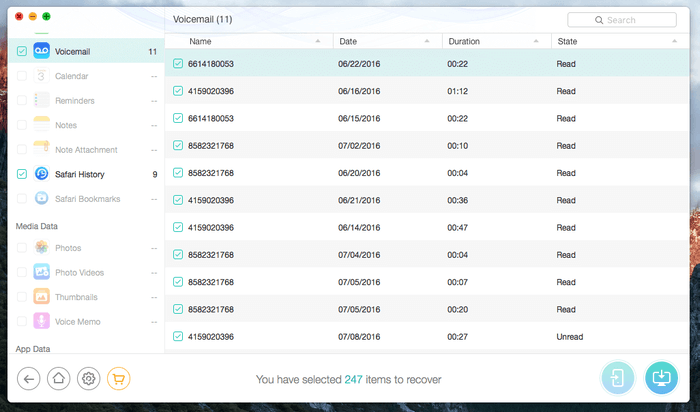Click the State column header
This screenshot has width=700, height=412.
click(x=567, y=42)
